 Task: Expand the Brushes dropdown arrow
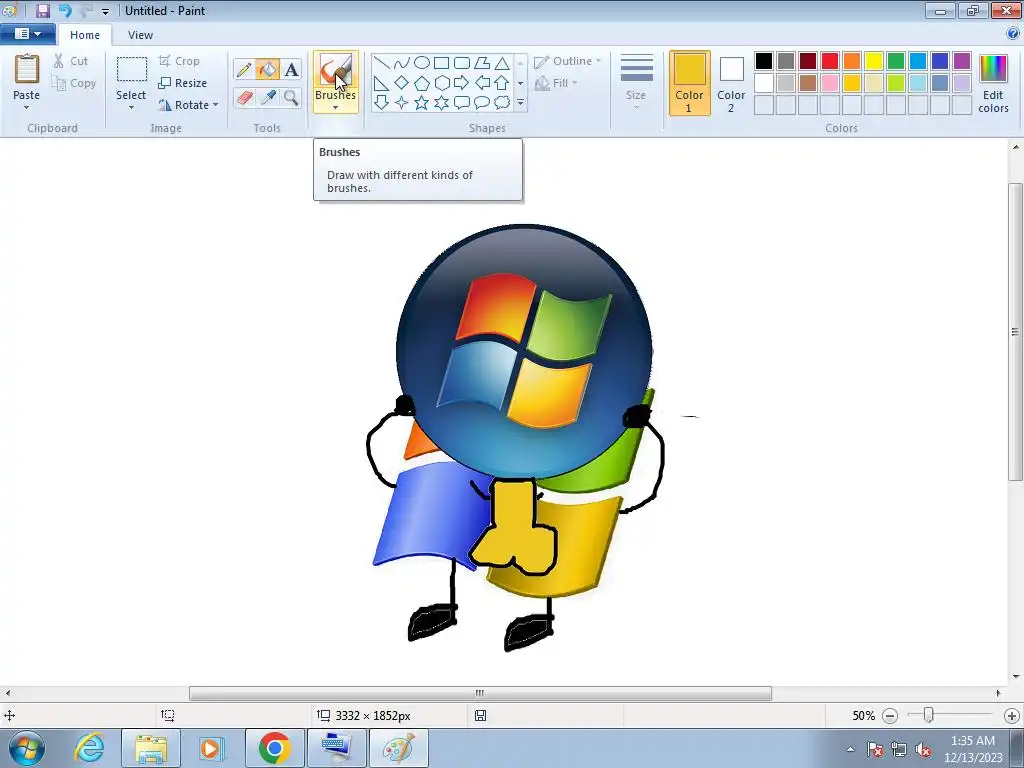tap(335, 108)
